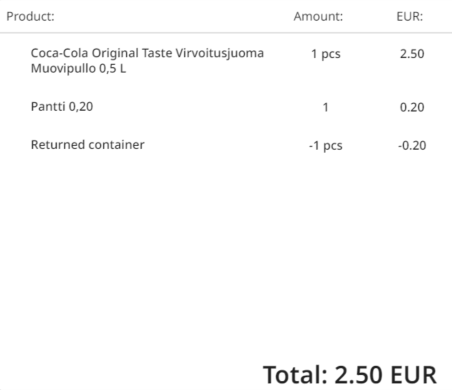Click the 1 pcs amount for Coca-Cola
The width and height of the screenshot is (452, 390).
[x=326, y=54]
